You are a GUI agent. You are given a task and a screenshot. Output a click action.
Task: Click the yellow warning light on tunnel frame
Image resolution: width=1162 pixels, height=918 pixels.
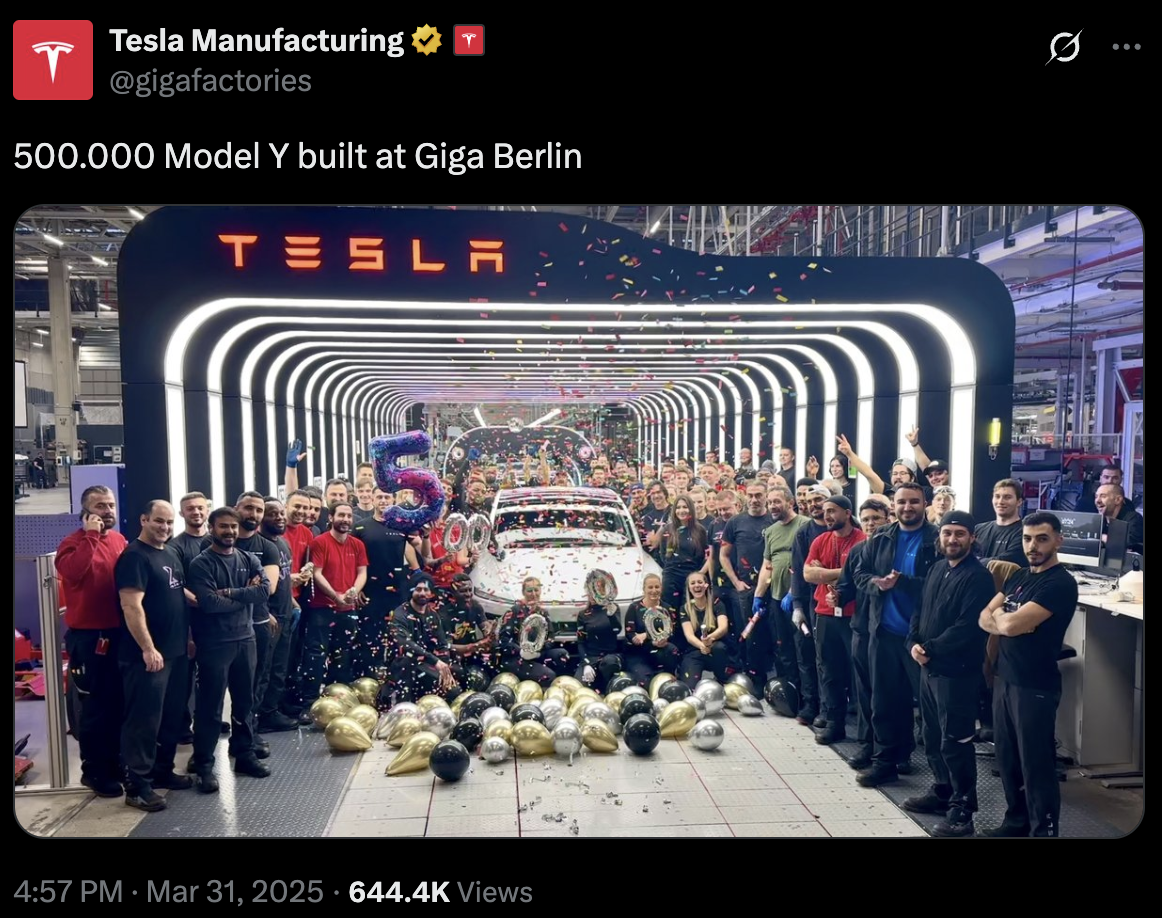point(994,435)
